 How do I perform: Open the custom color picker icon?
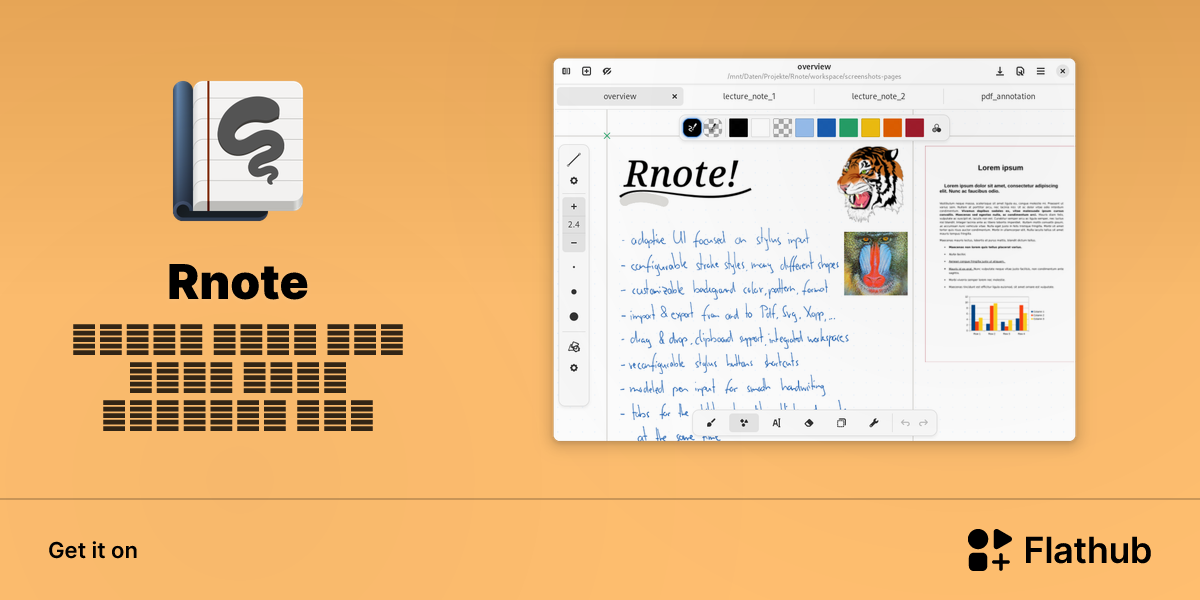(937, 127)
